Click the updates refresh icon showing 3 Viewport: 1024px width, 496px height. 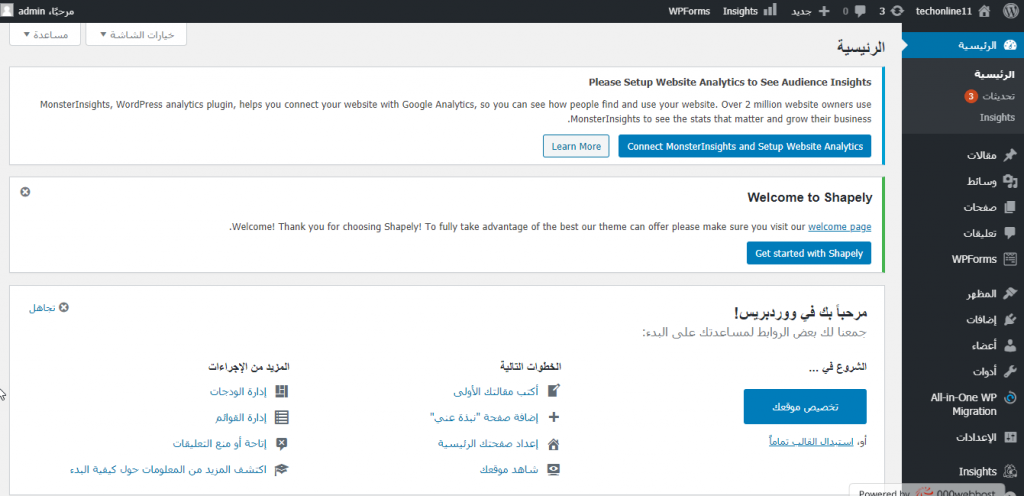899,10
